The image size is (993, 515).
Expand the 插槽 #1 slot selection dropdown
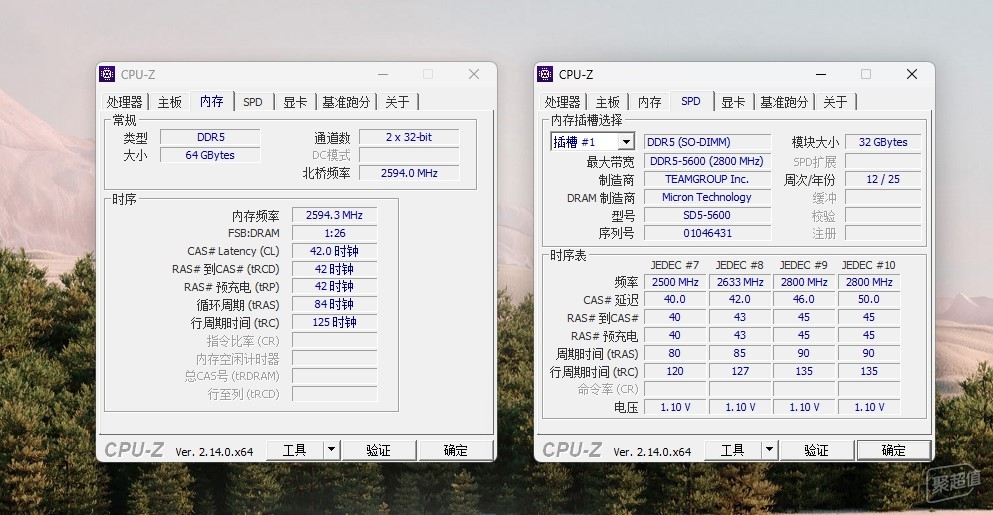pos(626,142)
